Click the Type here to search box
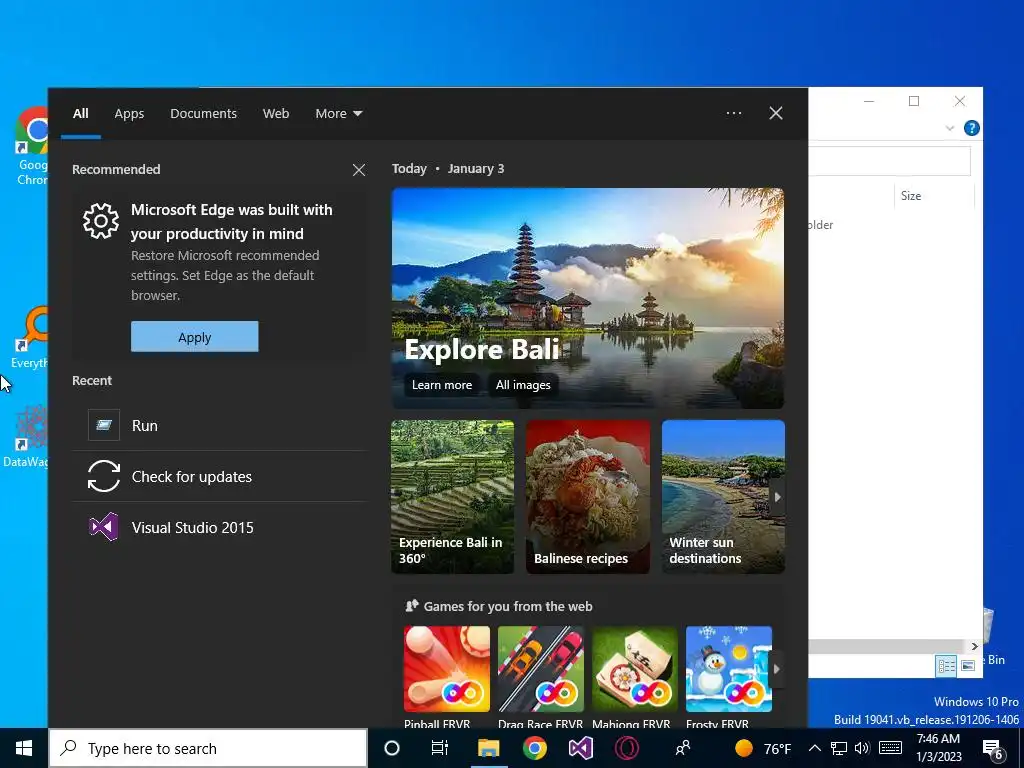Image resolution: width=1024 pixels, height=768 pixels. click(208, 748)
